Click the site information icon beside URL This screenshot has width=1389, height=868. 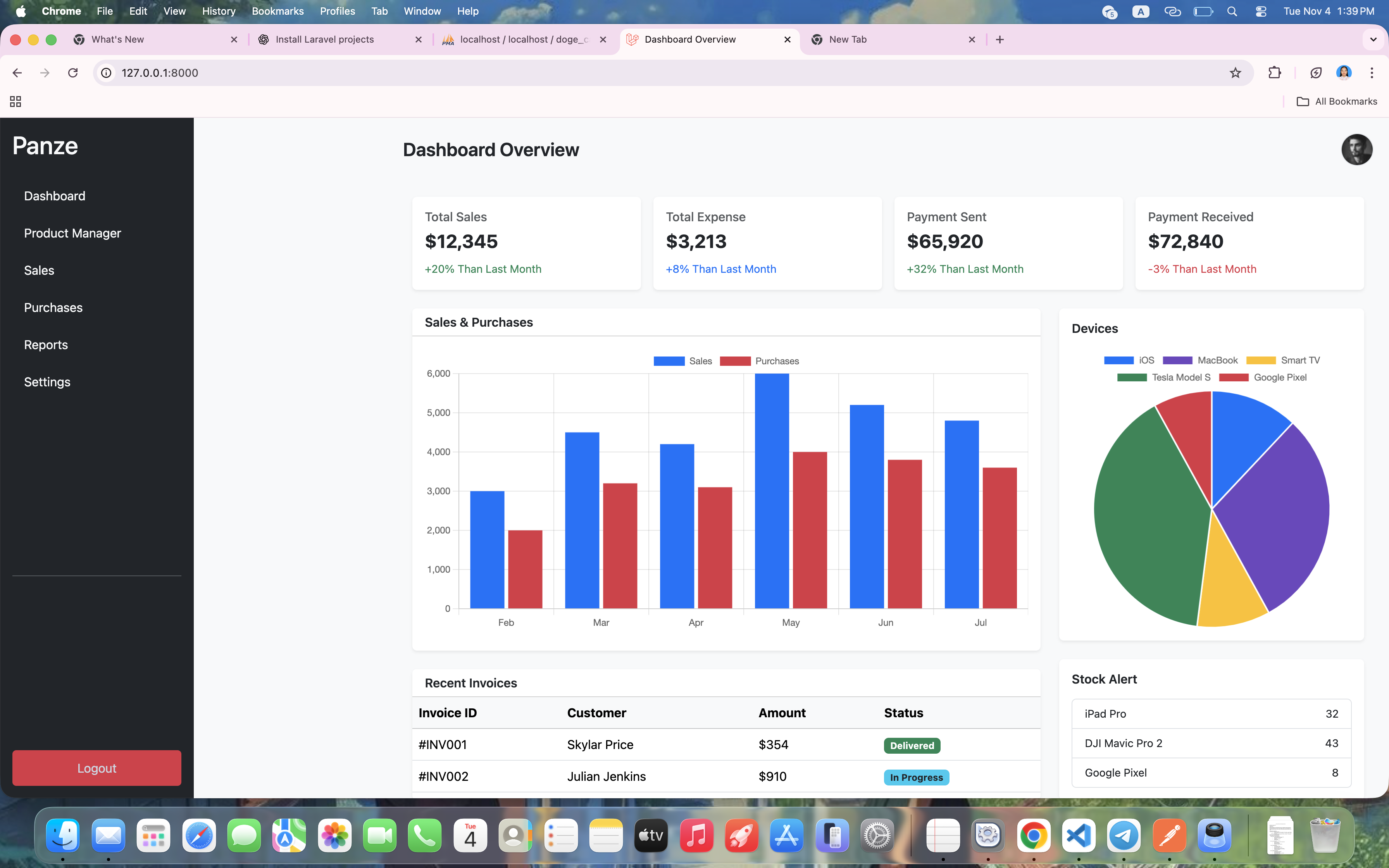[106, 73]
